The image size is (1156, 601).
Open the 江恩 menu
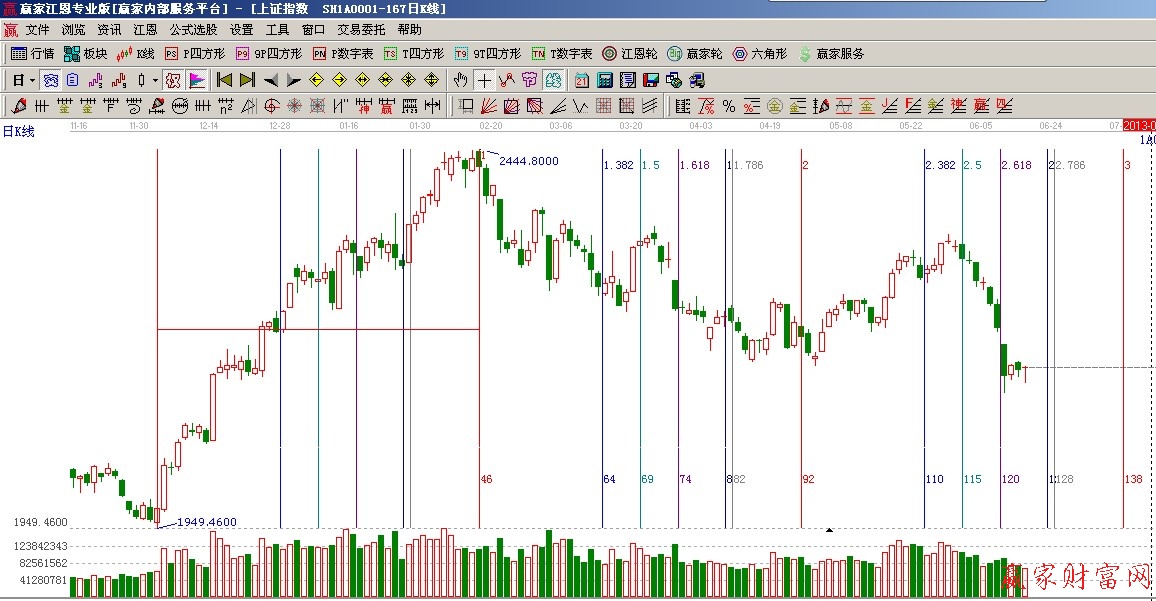click(146, 30)
